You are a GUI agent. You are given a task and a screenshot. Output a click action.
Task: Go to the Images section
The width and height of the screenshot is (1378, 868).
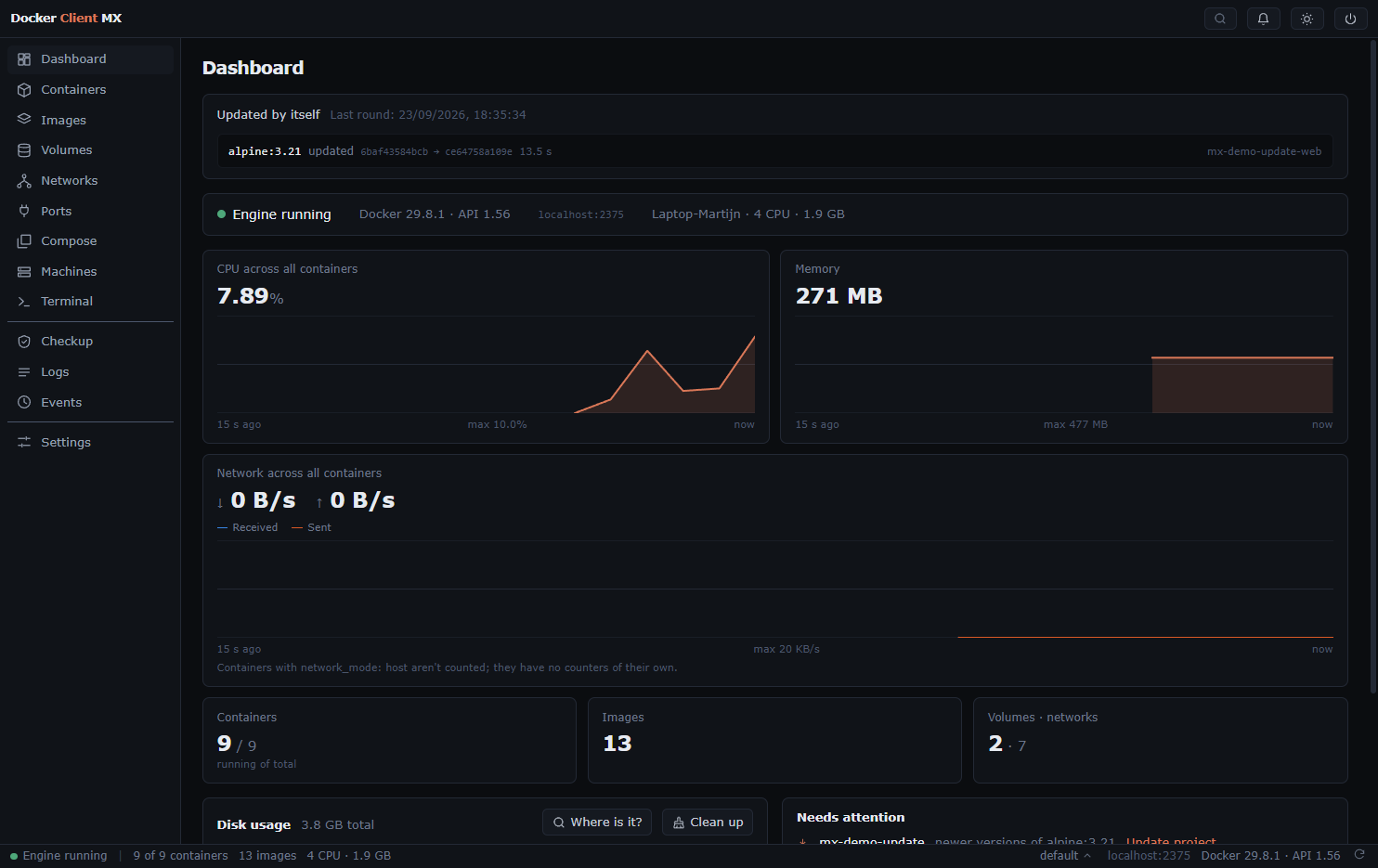[x=63, y=120]
